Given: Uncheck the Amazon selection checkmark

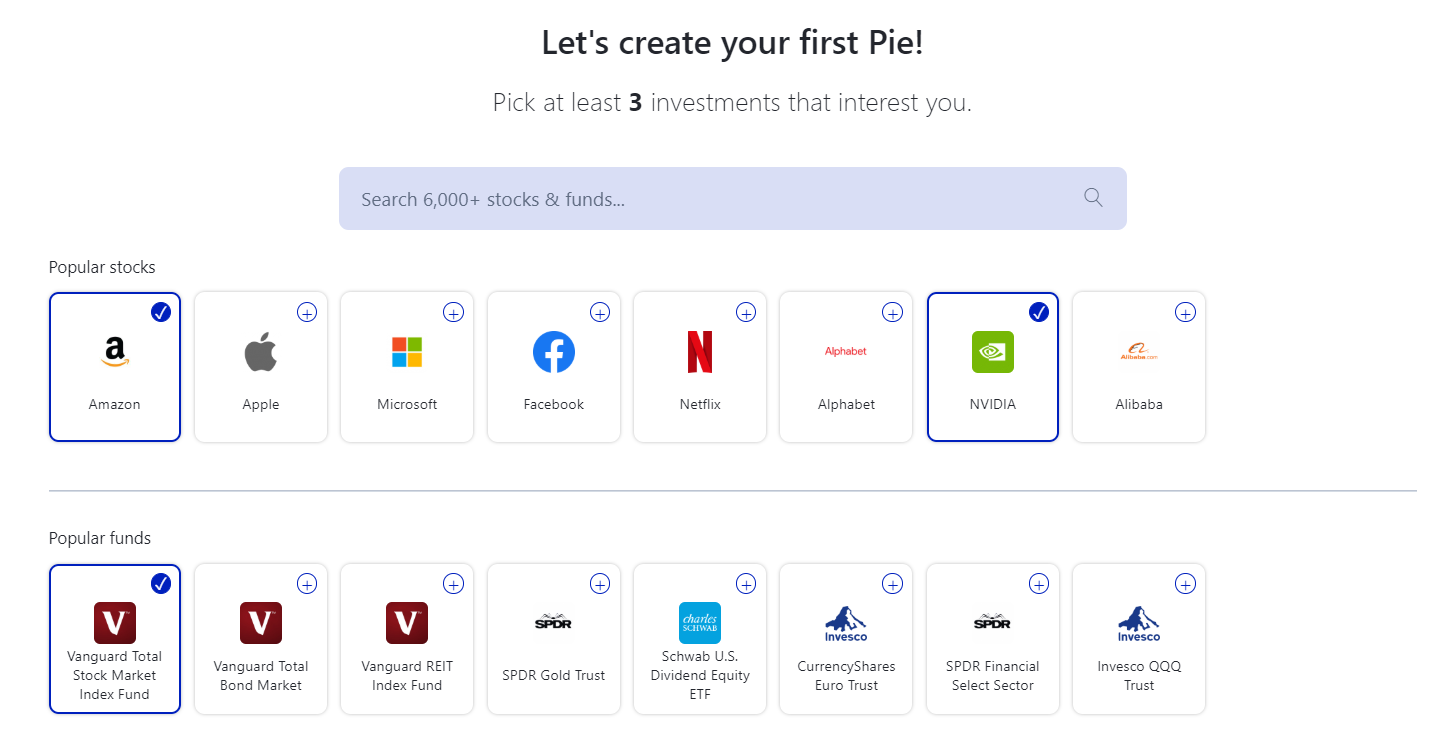Looking at the screenshot, I should (x=161, y=312).
